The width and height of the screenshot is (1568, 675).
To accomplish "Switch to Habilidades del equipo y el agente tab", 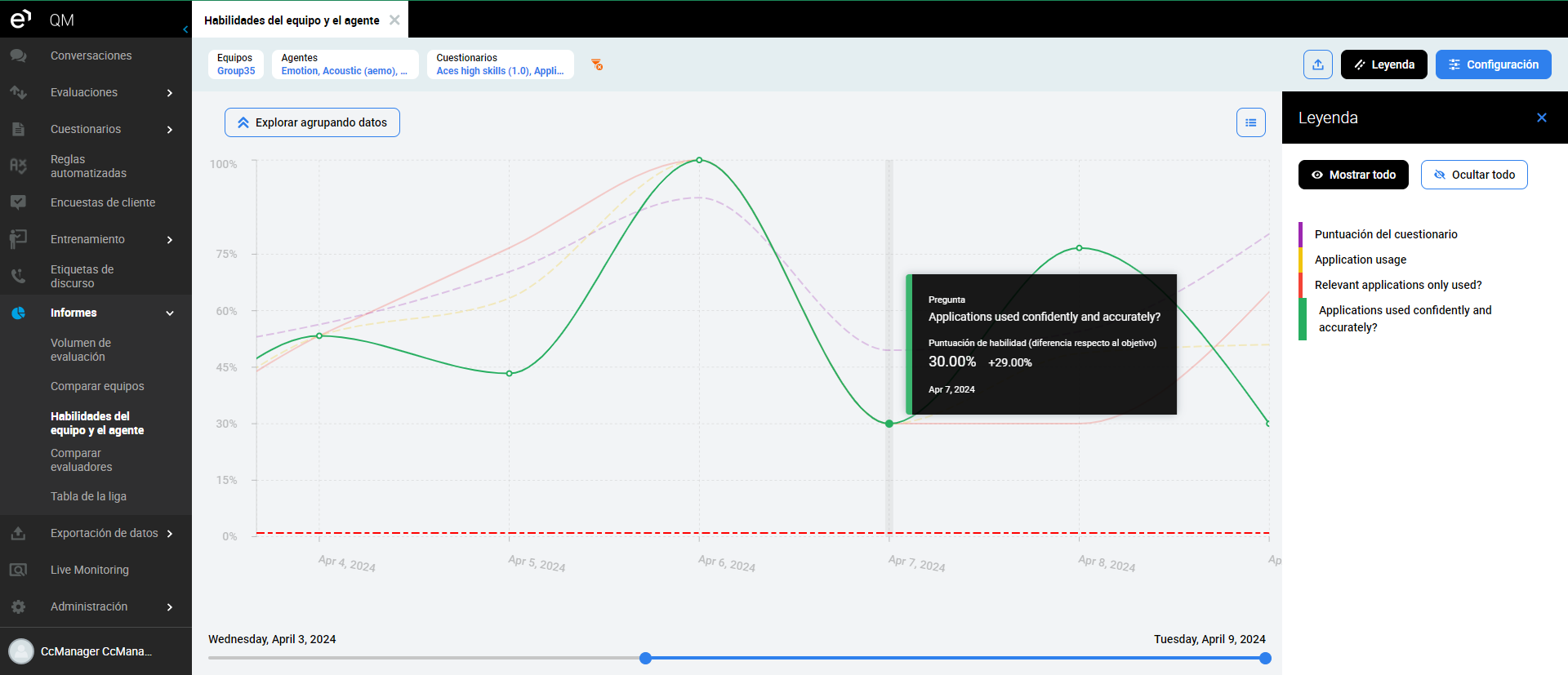I will [x=292, y=20].
